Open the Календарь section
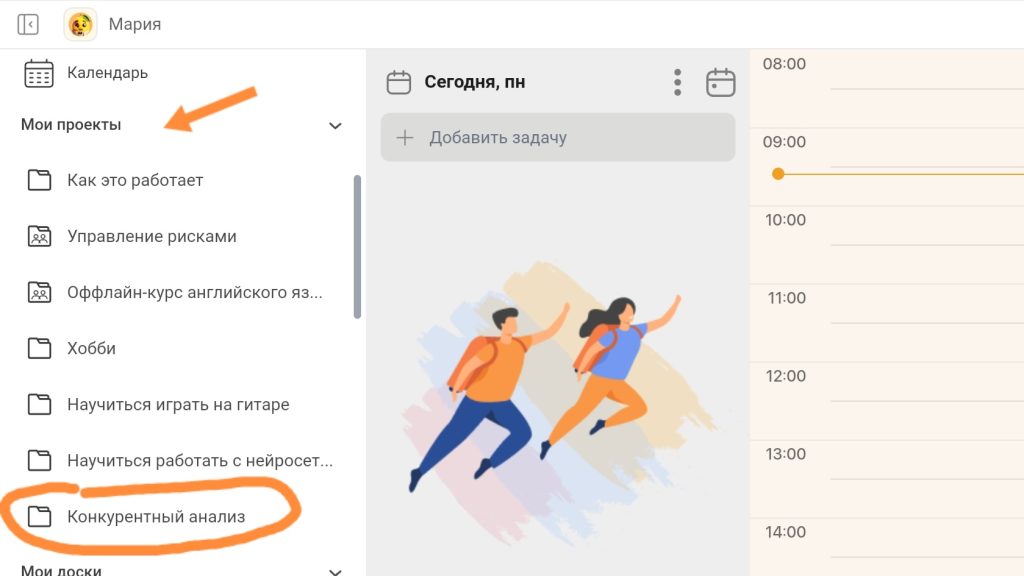1024x576 pixels. (108, 72)
